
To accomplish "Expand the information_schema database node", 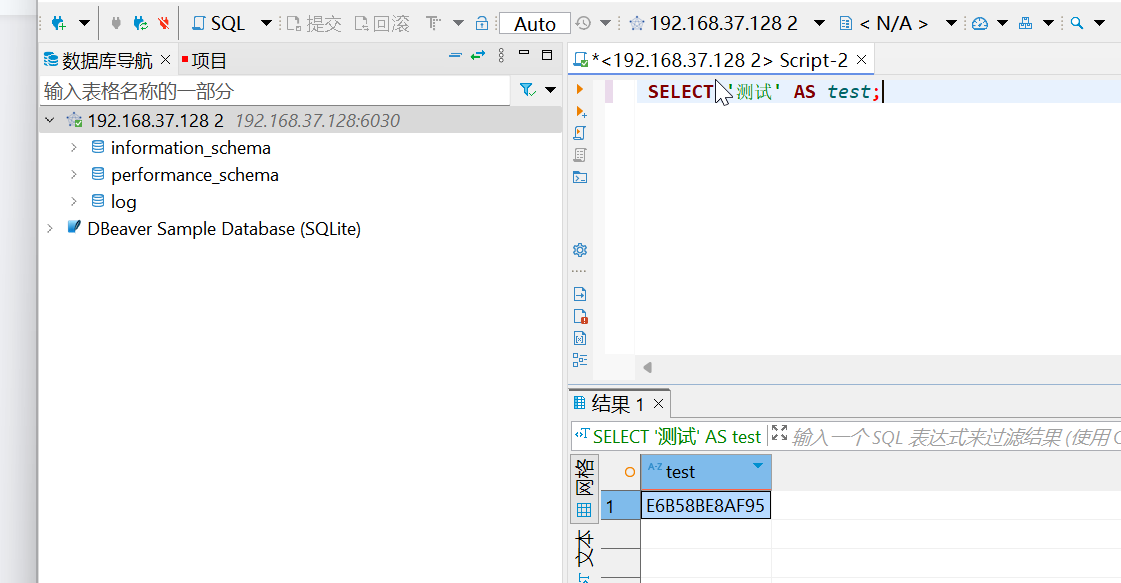I will point(74,148).
